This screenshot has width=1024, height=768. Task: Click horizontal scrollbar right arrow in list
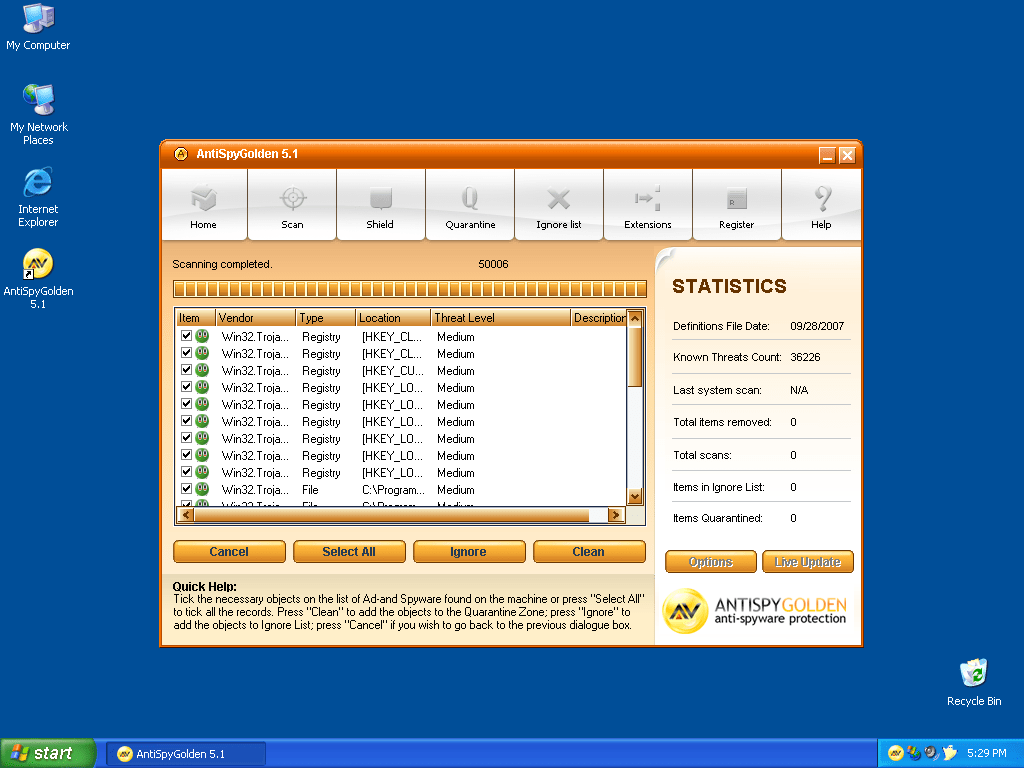coord(615,516)
